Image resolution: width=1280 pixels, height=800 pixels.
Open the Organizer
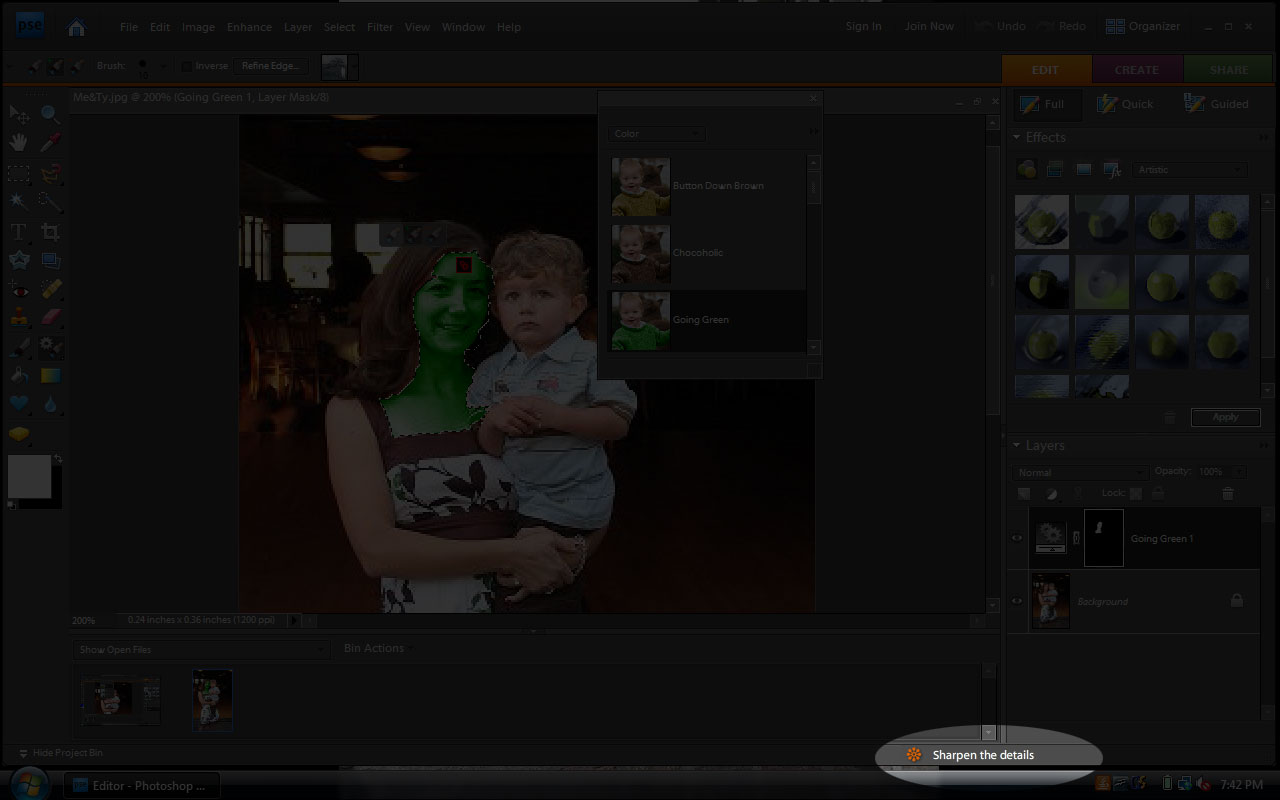point(1144,27)
